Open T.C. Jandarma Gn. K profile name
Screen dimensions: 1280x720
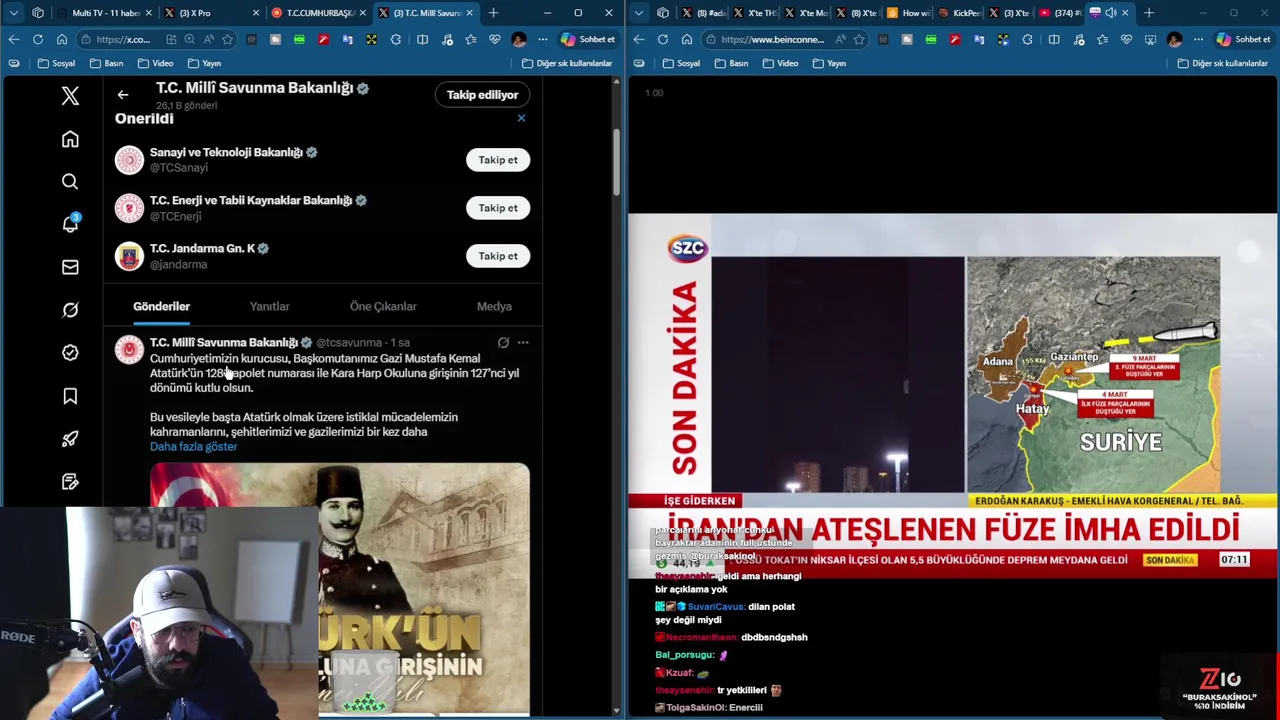202,248
